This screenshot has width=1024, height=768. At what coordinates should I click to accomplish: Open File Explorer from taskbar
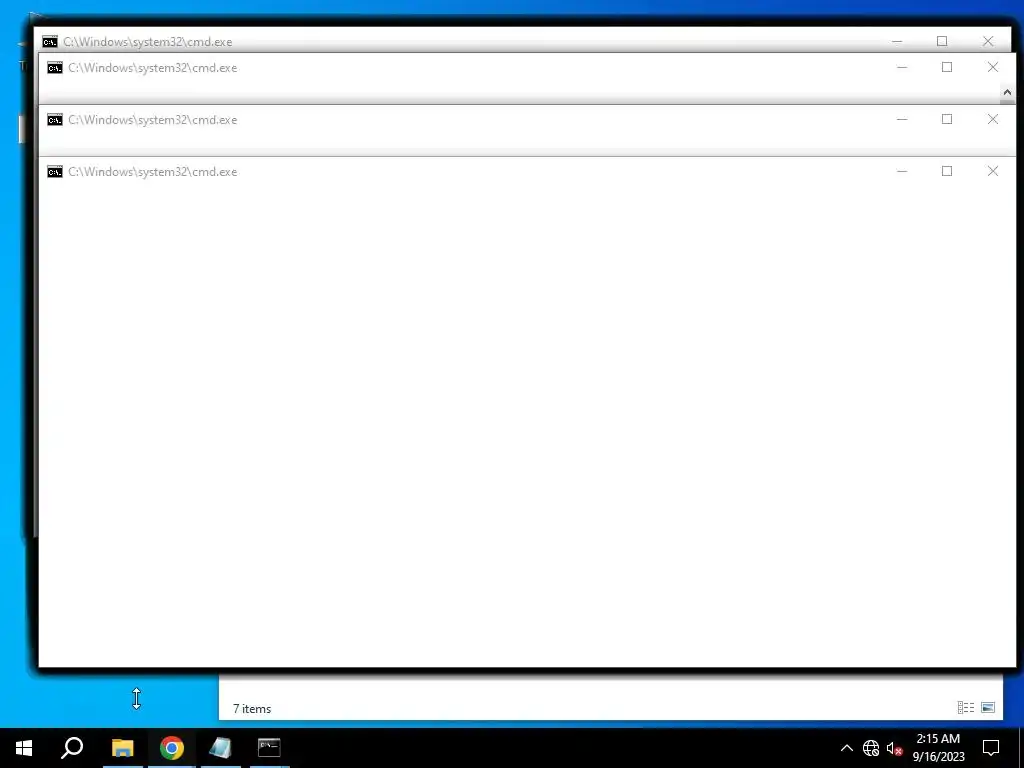coord(122,748)
